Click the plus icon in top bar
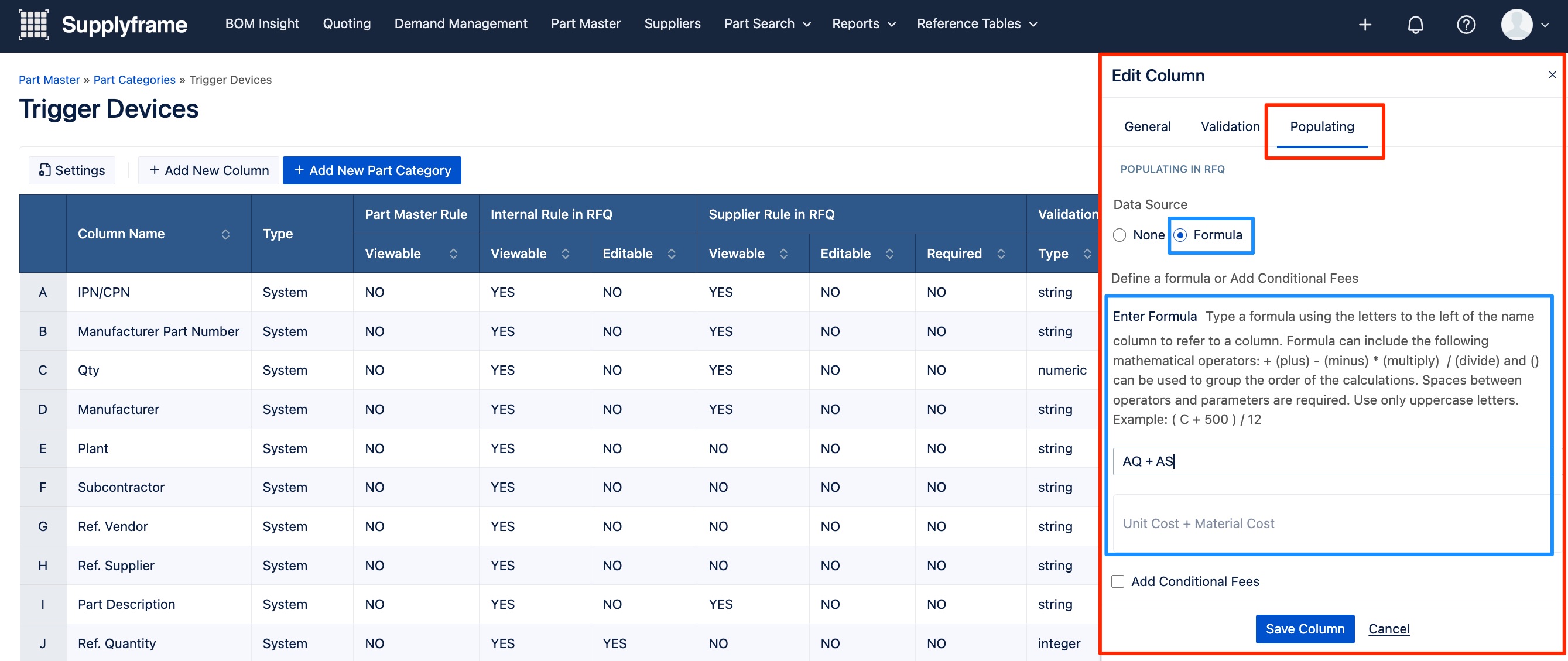1568x661 pixels. click(x=1365, y=25)
